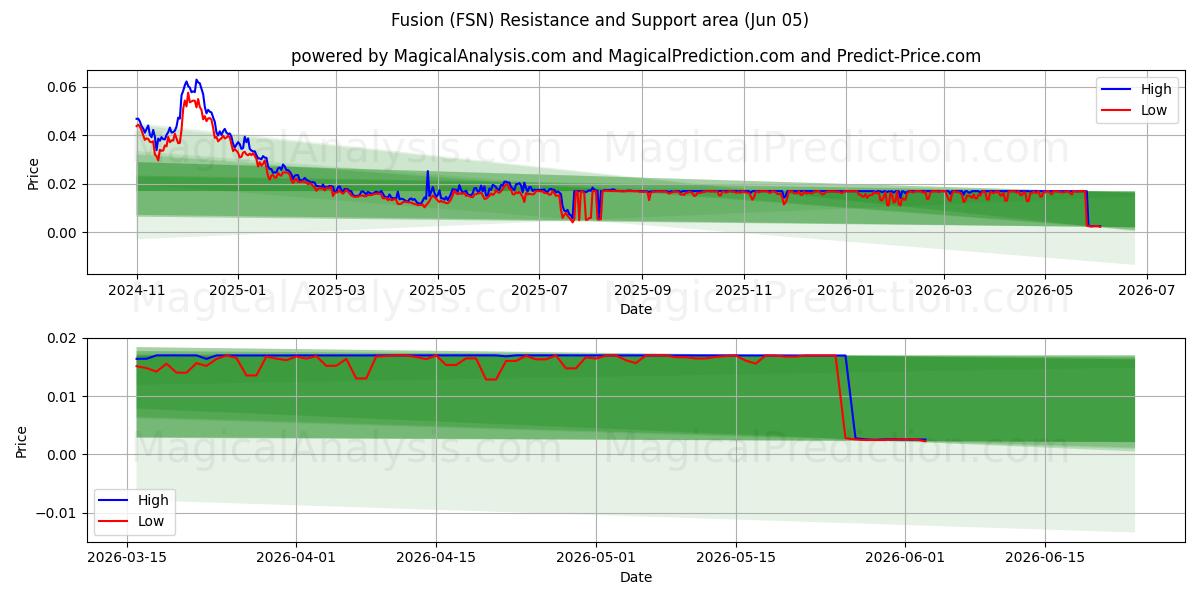Click the 'High' label in the top chart legend
The image size is (1200, 600).
[x=1156, y=89]
